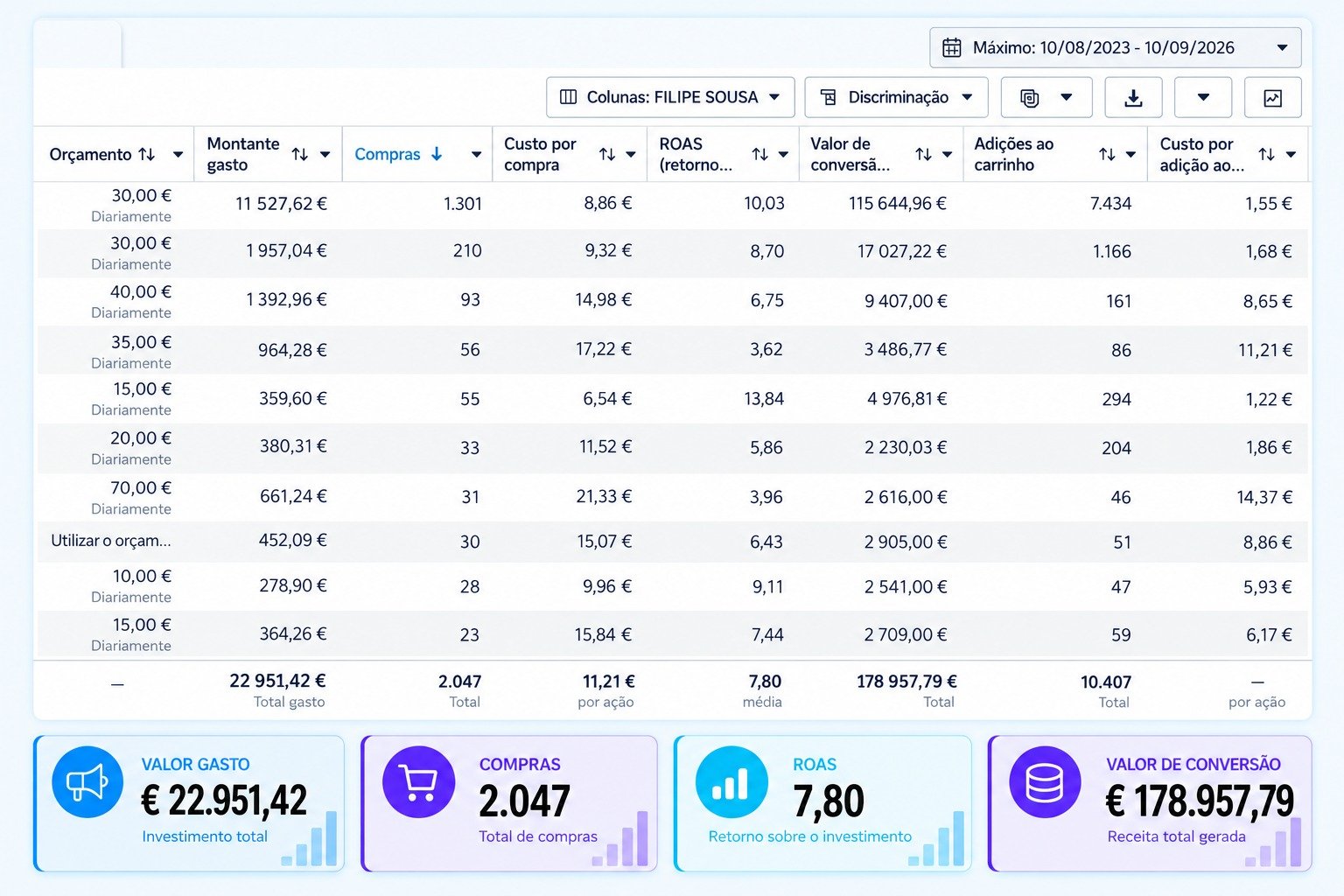Open the Custo por compra column caret
The width and height of the screenshot is (1344, 896).
pos(631,155)
